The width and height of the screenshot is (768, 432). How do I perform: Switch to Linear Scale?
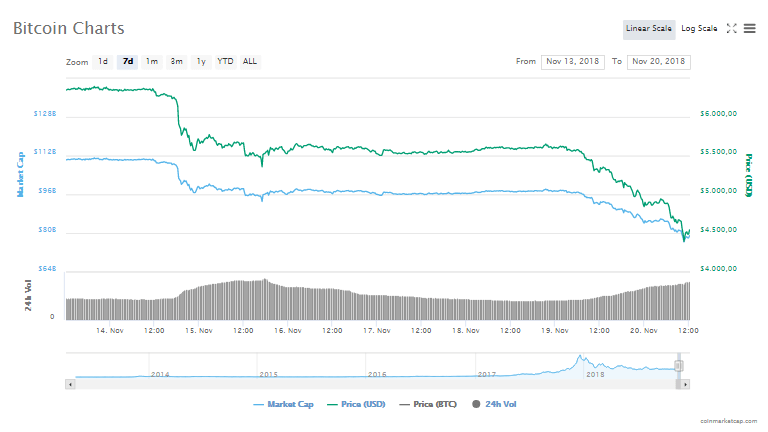(648, 29)
